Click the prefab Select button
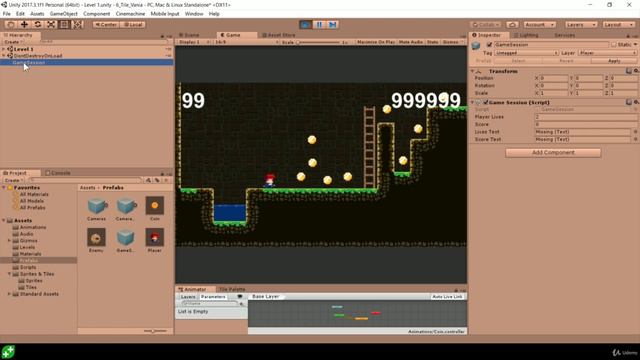This screenshot has width=640, height=360. (x=518, y=61)
